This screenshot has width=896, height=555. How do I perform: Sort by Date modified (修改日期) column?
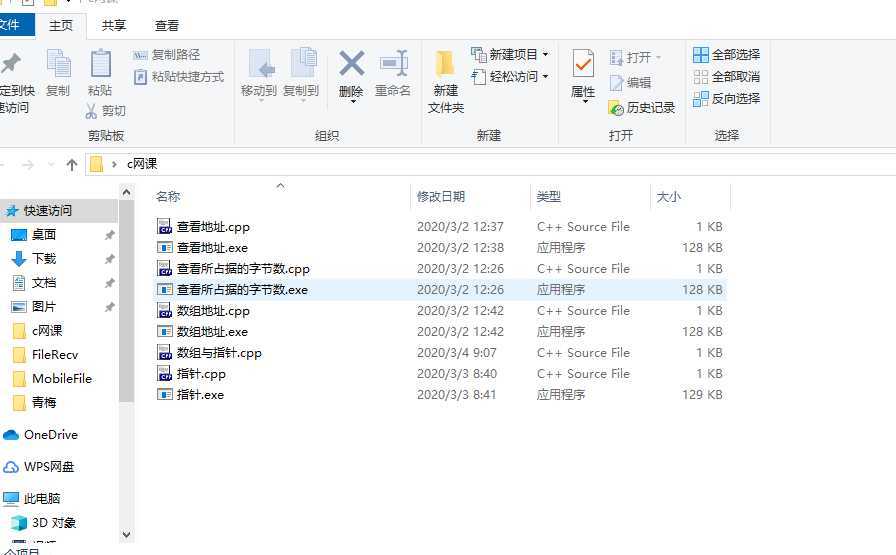click(441, 197)
